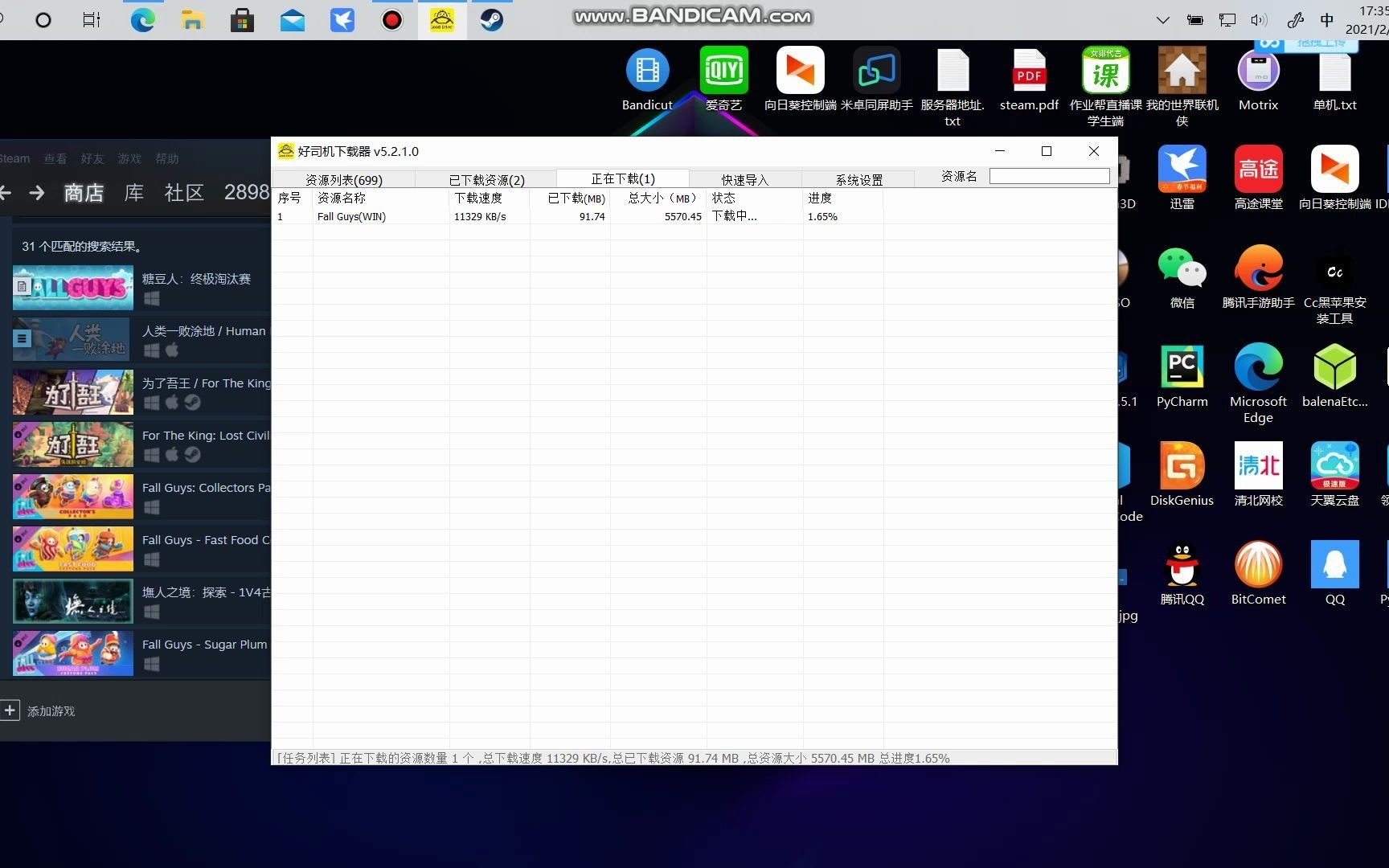Open the 清北网校 desktop icon
The width and height of the screenshot is (1389, 868).
(1258, 474)
